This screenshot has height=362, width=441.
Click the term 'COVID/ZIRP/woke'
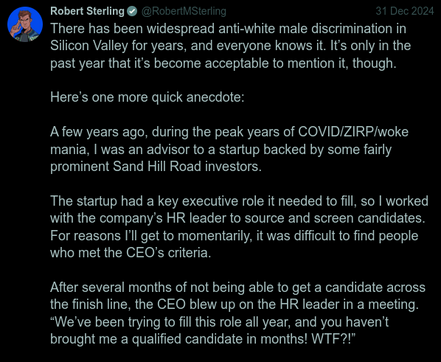[x=353, y=132]
